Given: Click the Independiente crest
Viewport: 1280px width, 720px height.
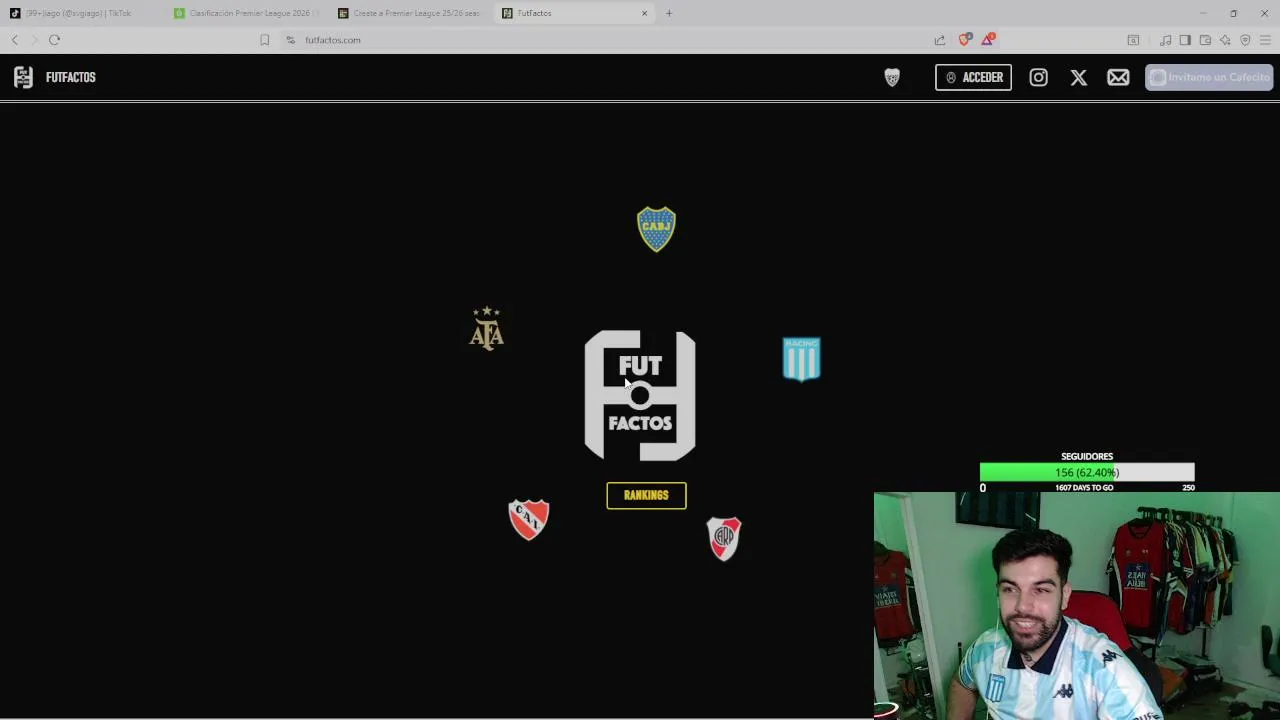Looking at the screenshot, I should click(x=529, y=519).
